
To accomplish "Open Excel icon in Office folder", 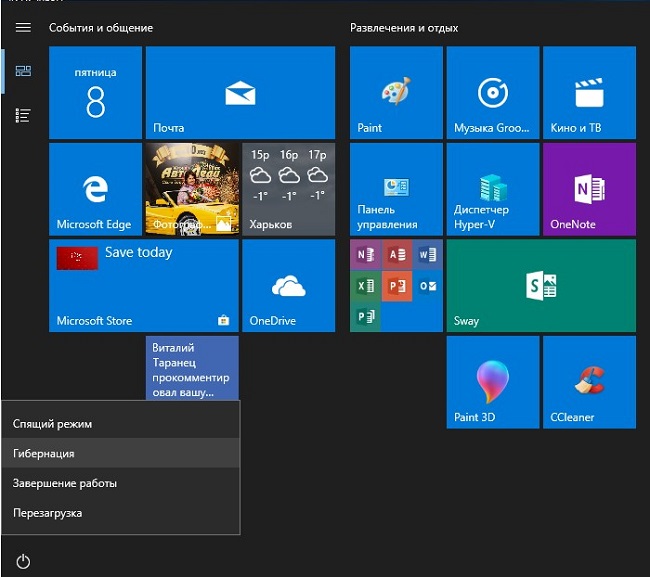I will 365,286.
